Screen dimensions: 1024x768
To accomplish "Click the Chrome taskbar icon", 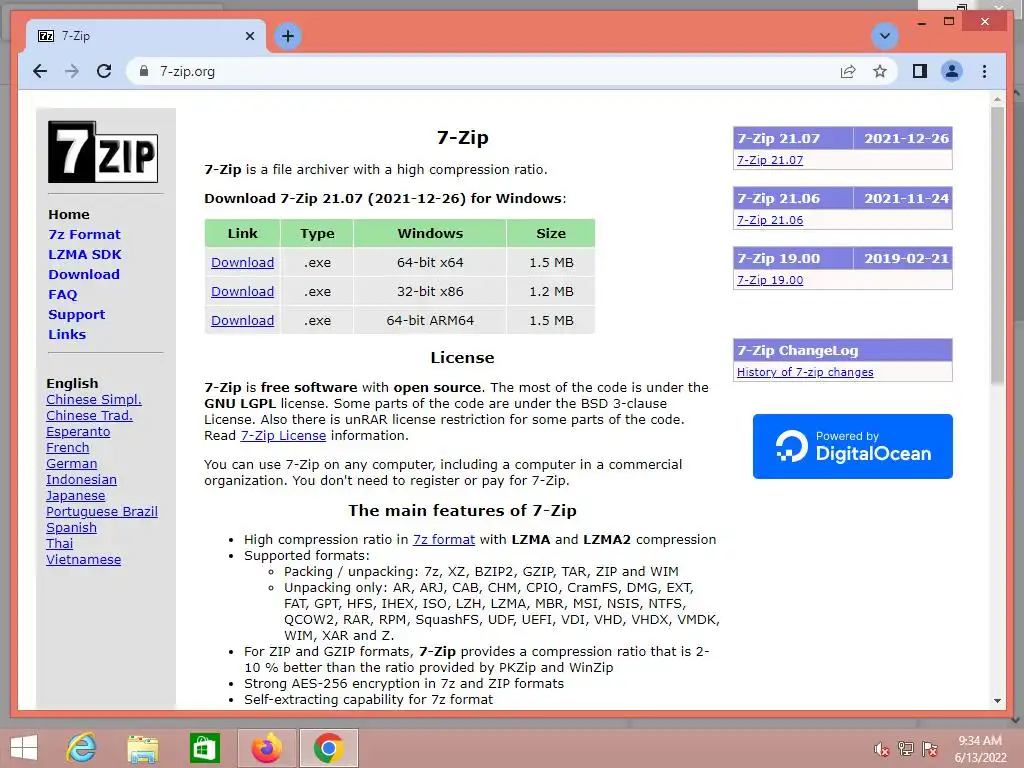I will (328, 748).
